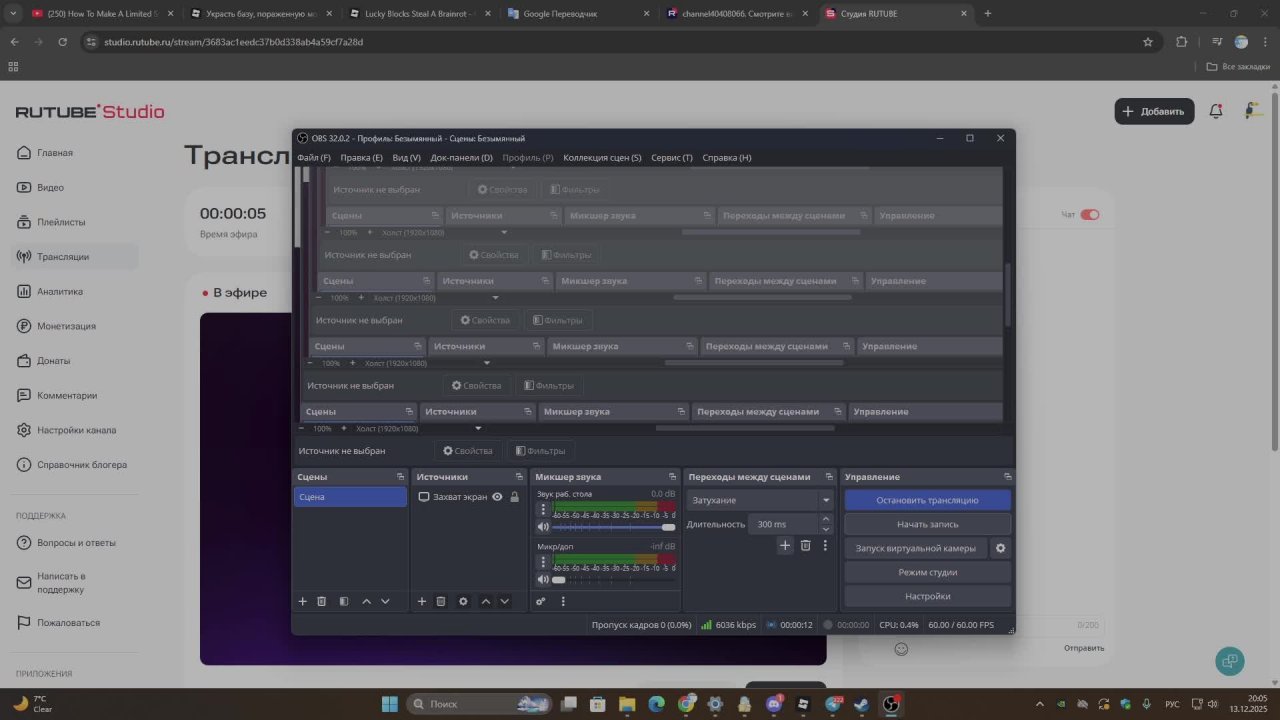The image size is (1280, 720).
Task: Add a new scene transition with plus icon
Action: click(x=785, y=545)
